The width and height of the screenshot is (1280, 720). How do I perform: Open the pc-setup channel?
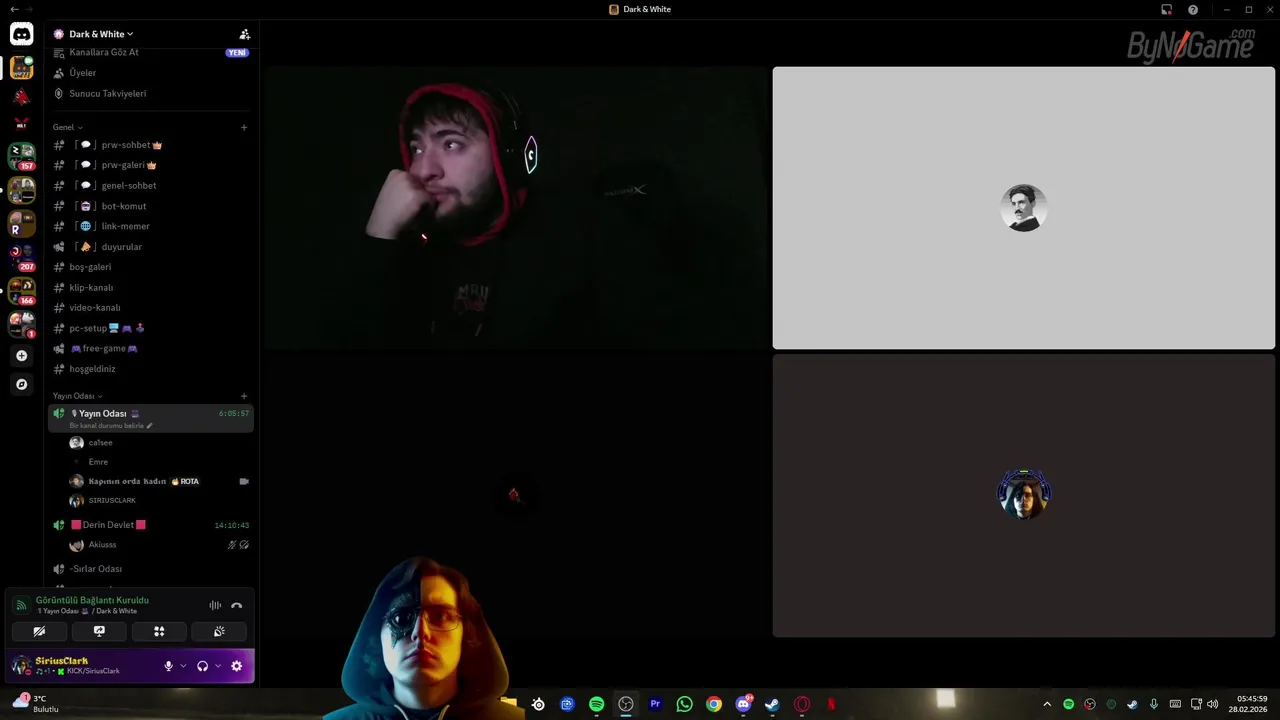150,328
